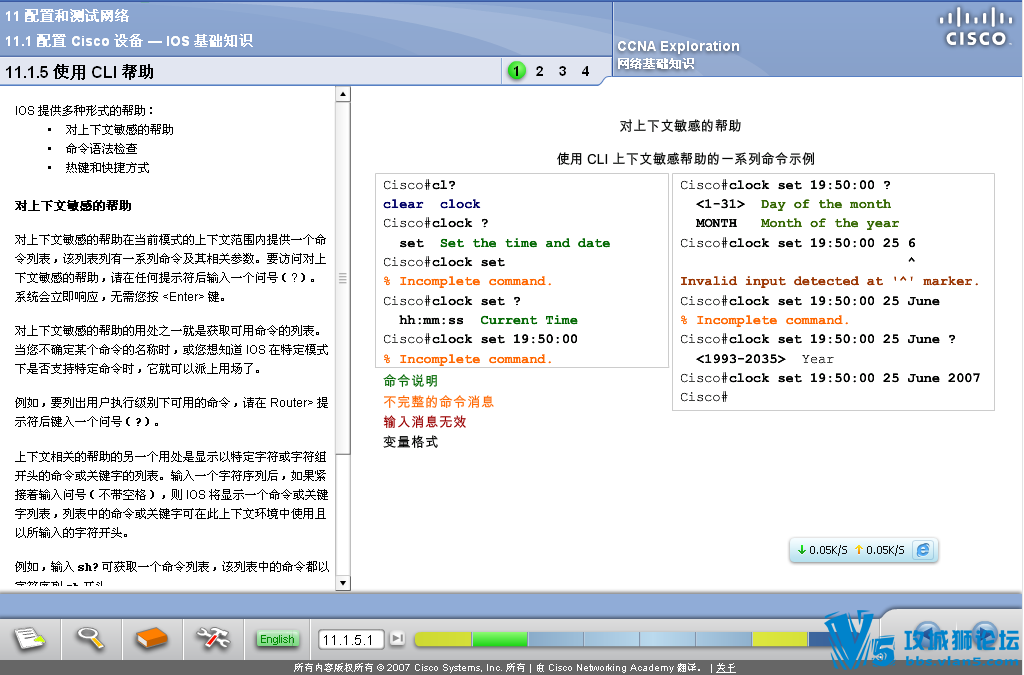Go to page 4 tab
The image size is (1024, 675).
pos(585,71)
